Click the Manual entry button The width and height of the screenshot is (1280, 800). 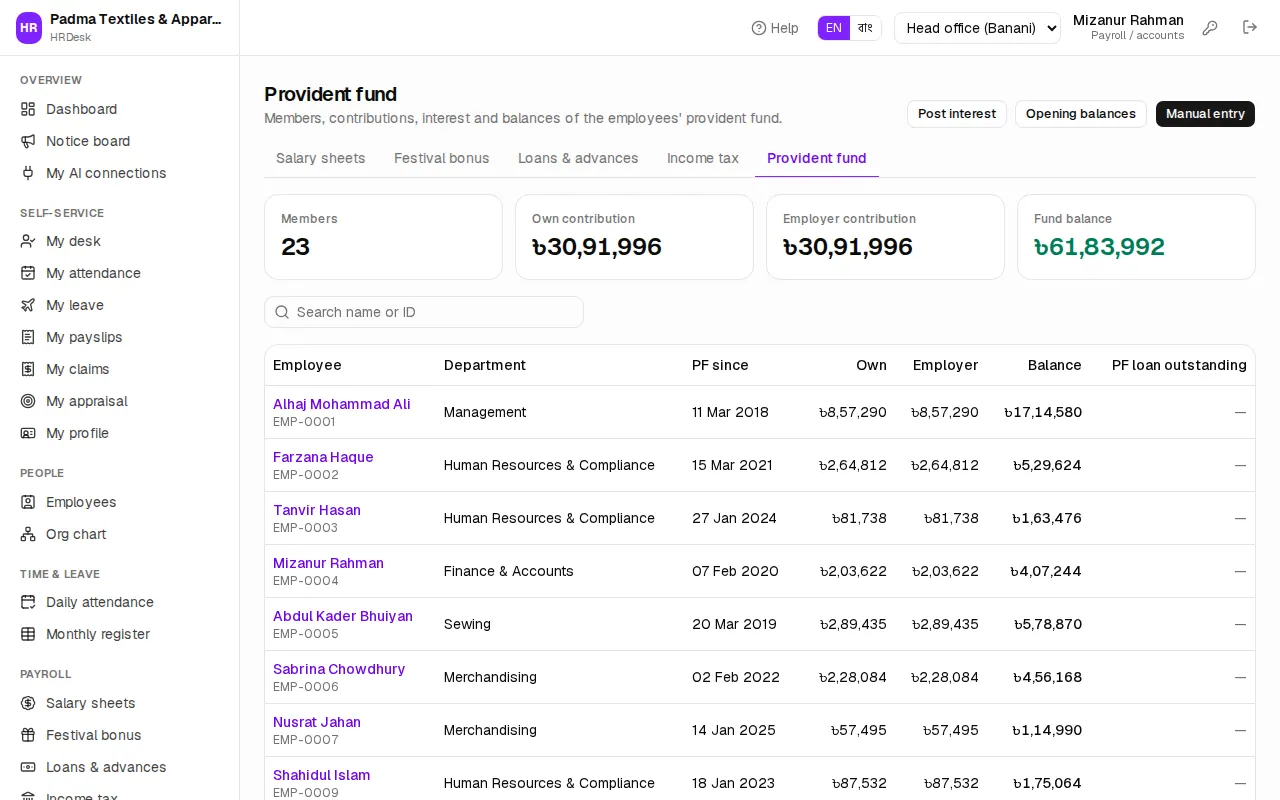[1205, 114]
